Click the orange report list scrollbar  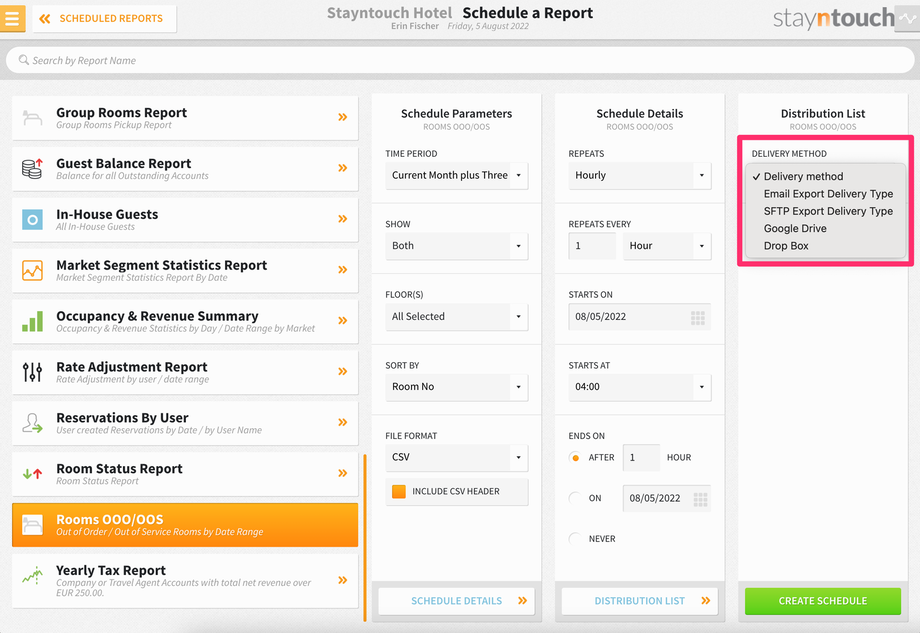pos(364,537)
